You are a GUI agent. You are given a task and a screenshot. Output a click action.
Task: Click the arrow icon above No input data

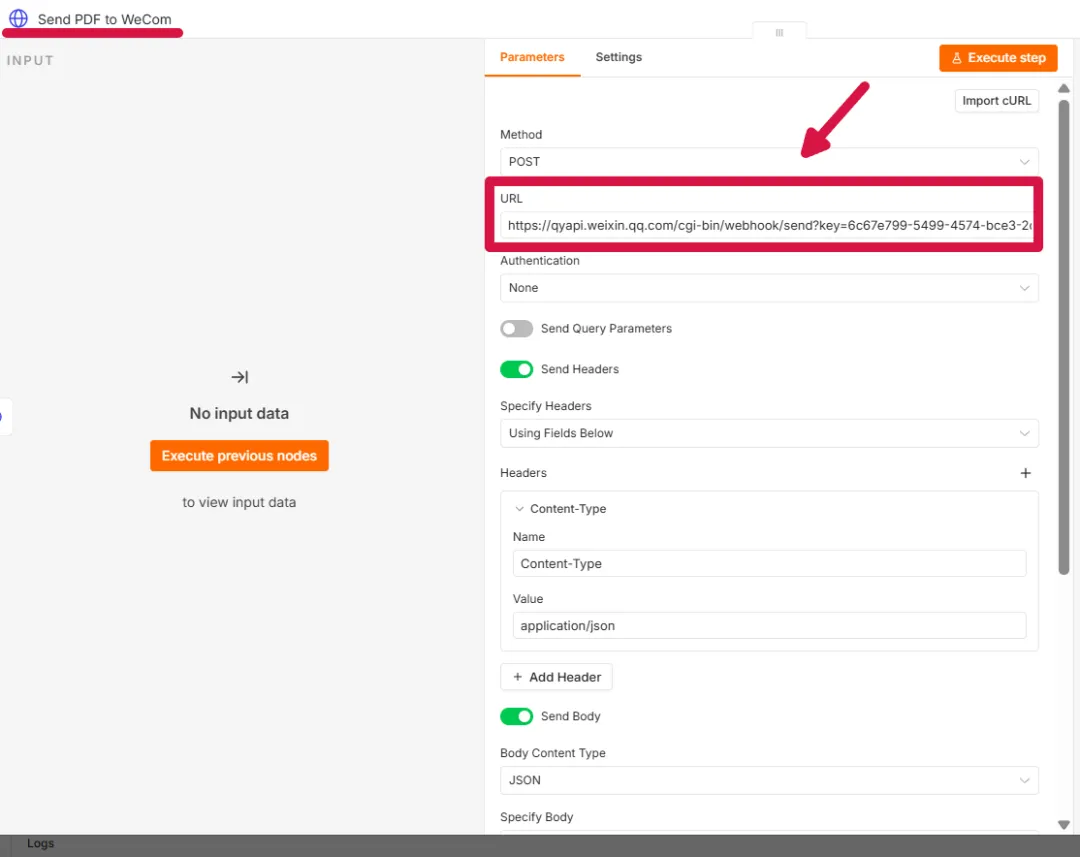click(x=239, y=377)
